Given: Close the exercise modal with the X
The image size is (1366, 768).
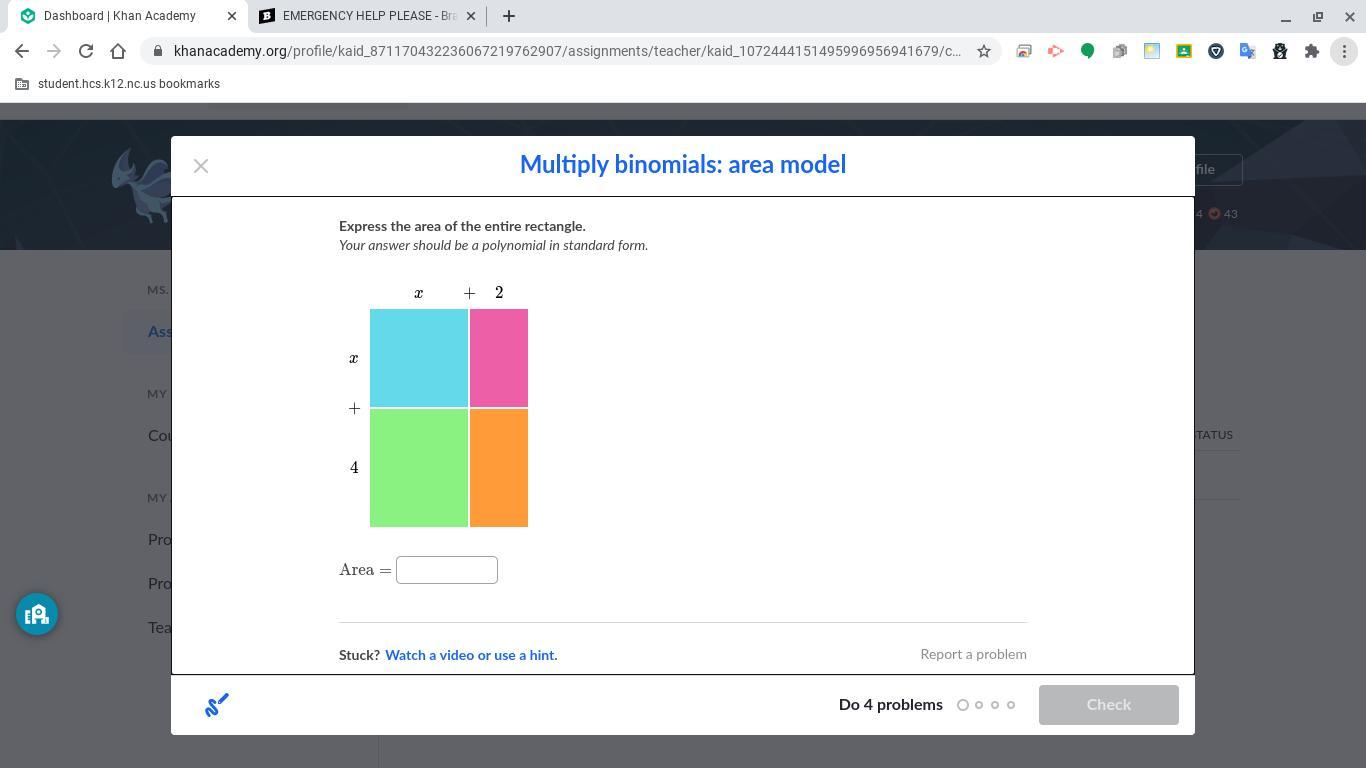Looking at the screenshot, I should 201,166.
